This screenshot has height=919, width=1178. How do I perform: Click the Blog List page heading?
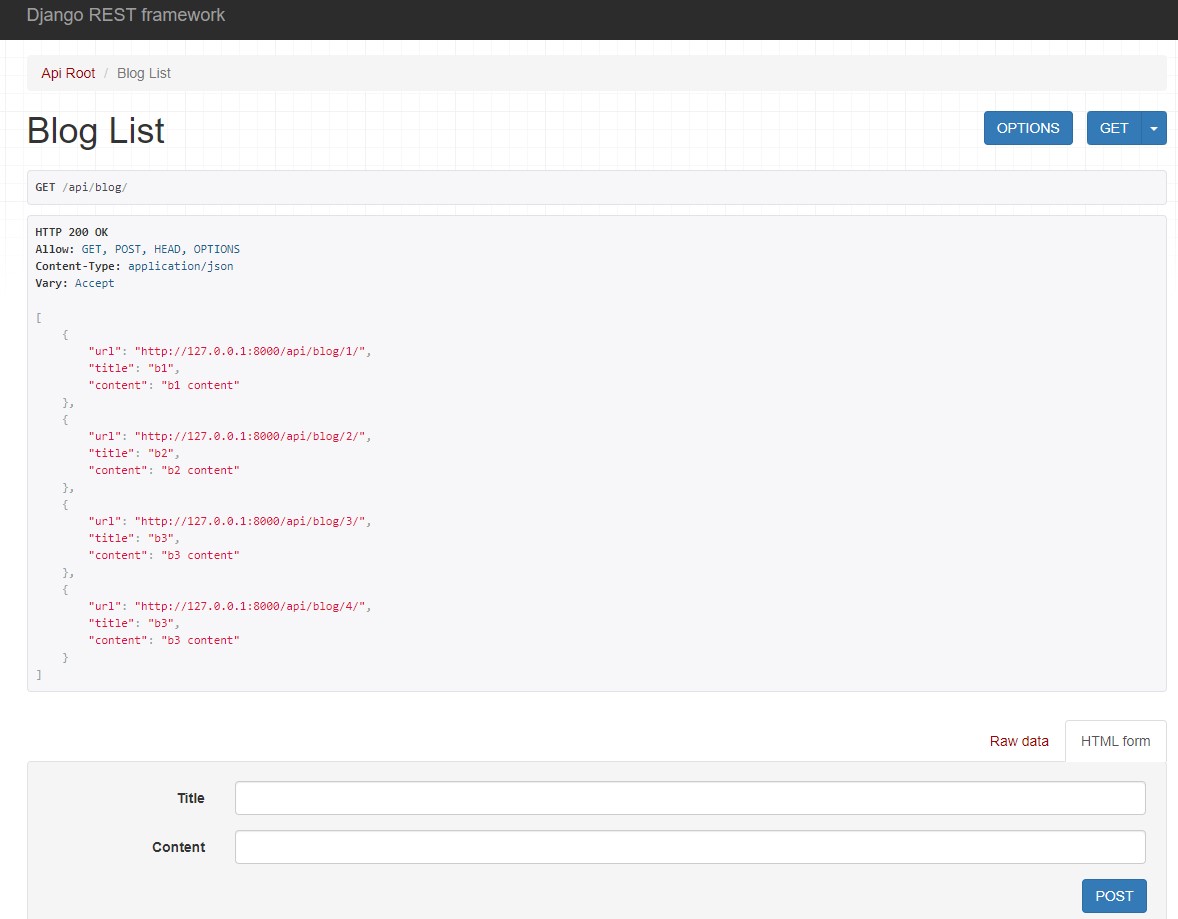tap(95, 131)
